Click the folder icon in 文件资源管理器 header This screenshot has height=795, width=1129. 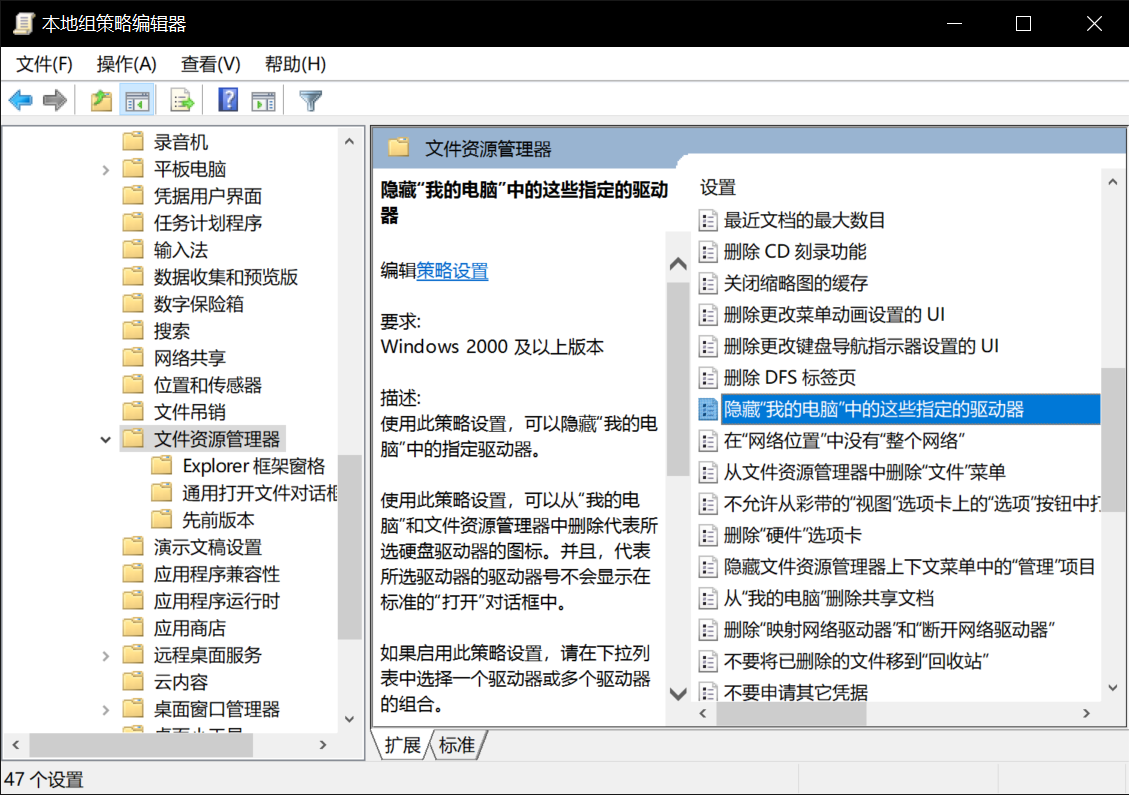398,148
